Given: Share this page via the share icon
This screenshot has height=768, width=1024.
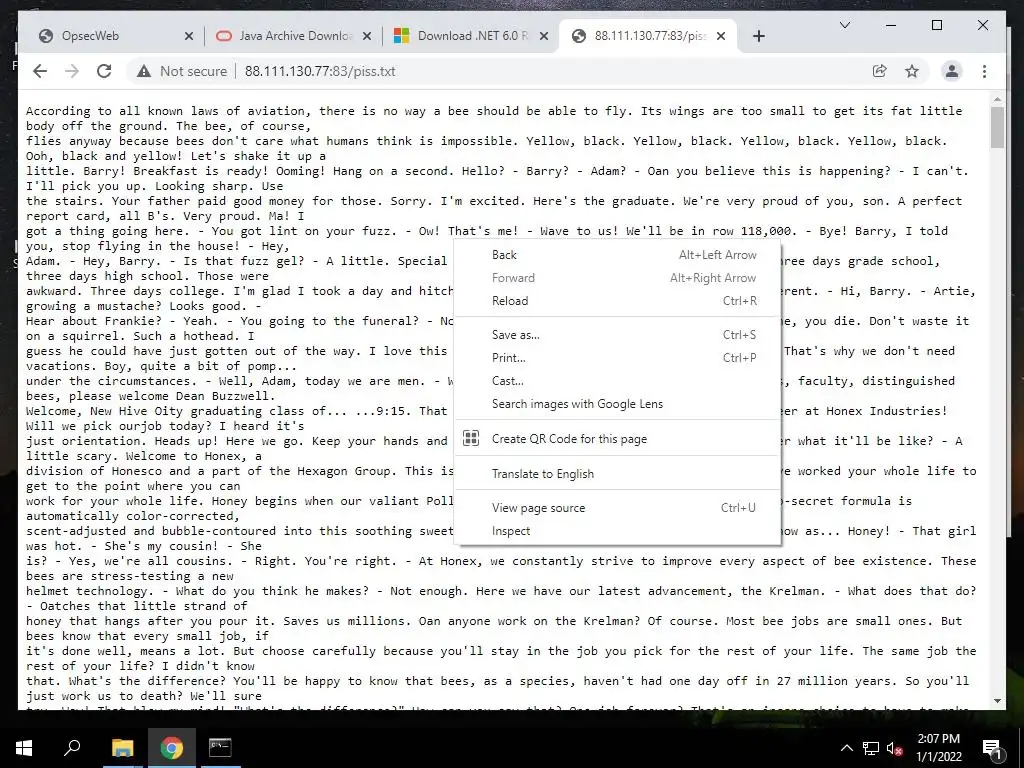Looking at the screenshot, I should 880,71.
